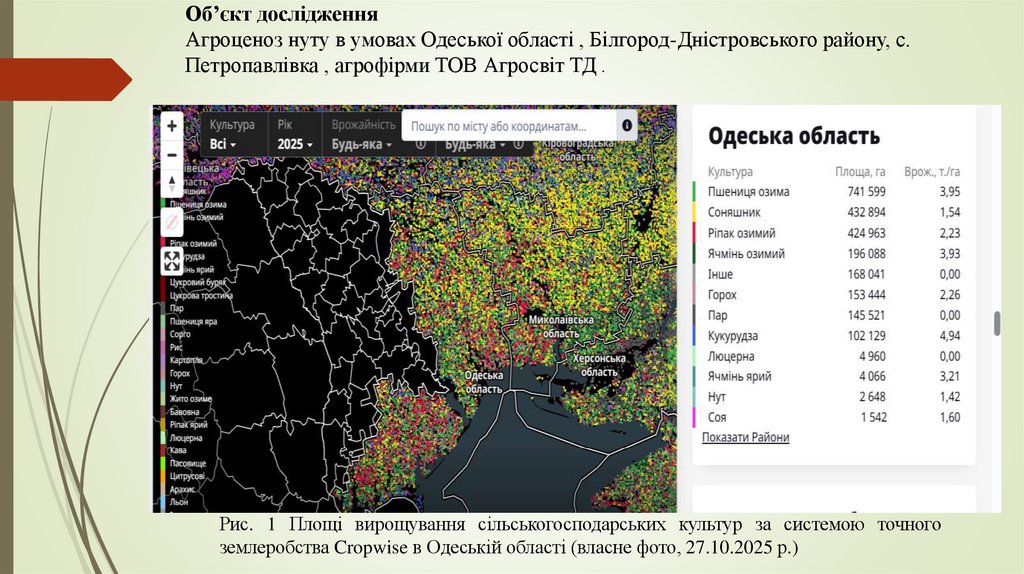This screenshot has width=1024, height=574.
Task: Click the Площа, га column header
Action: coord(860,172)
